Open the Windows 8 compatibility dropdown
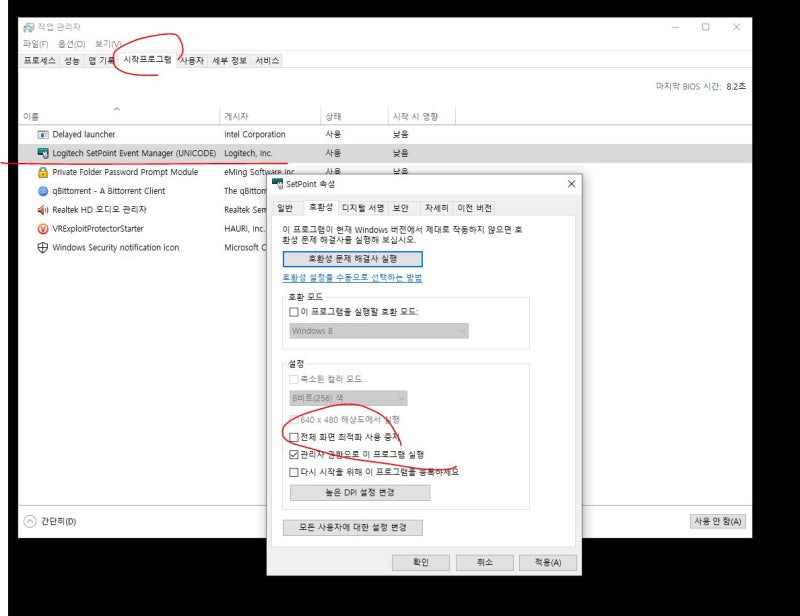This screenshot has height=616, width=800. pos(379,331)
